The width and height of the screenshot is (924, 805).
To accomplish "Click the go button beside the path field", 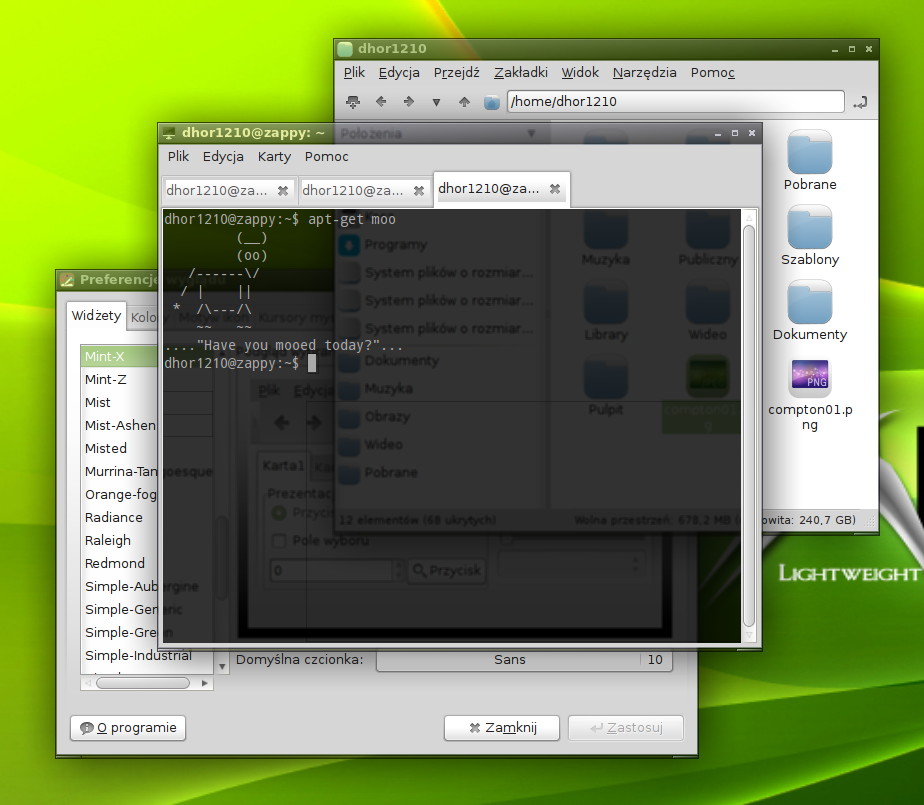I will tap(860, 103).
